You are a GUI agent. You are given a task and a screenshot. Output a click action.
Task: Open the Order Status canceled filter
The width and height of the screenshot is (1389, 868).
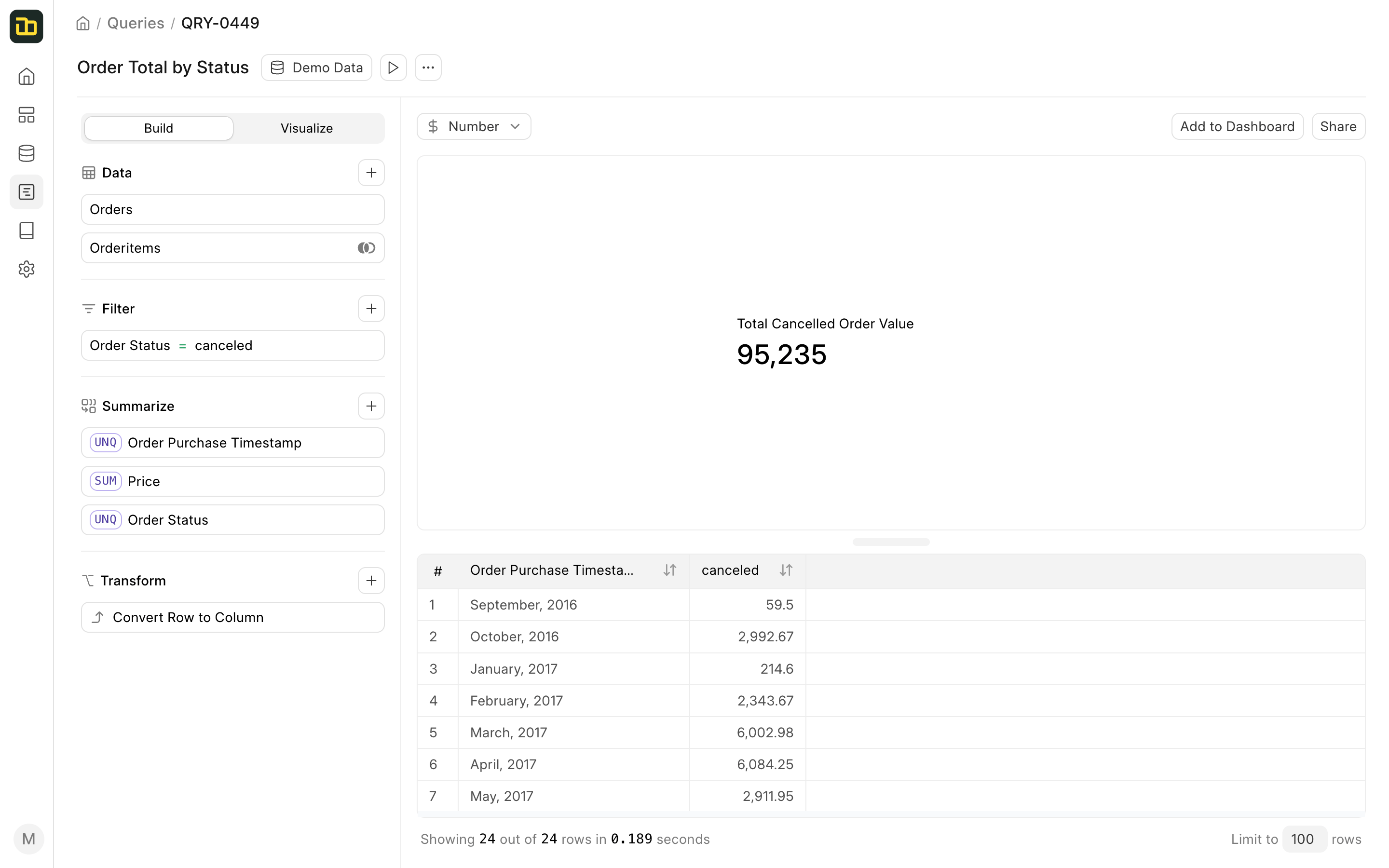pos(232,346)
